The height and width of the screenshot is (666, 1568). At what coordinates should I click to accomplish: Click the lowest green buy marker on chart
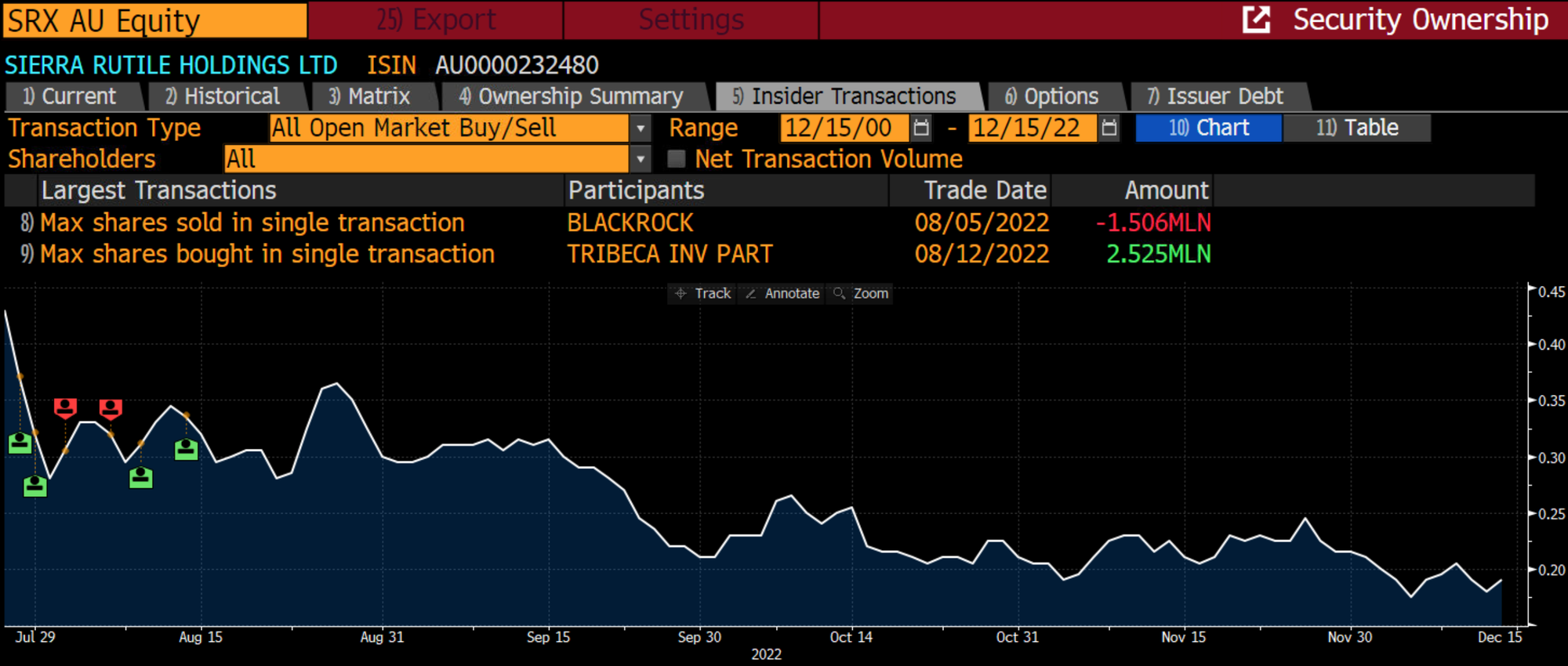pyautogui.click(x=35, y=486)
